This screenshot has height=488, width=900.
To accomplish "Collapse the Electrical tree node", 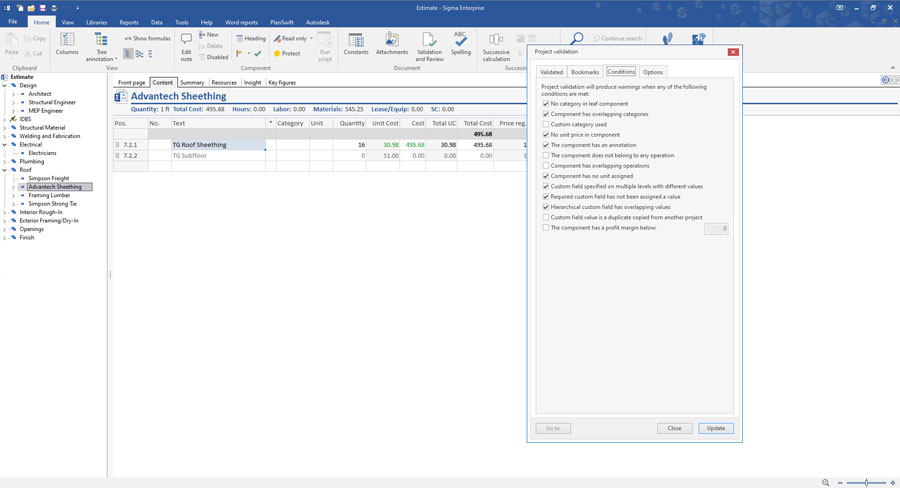I will click(x=5, y=145).
